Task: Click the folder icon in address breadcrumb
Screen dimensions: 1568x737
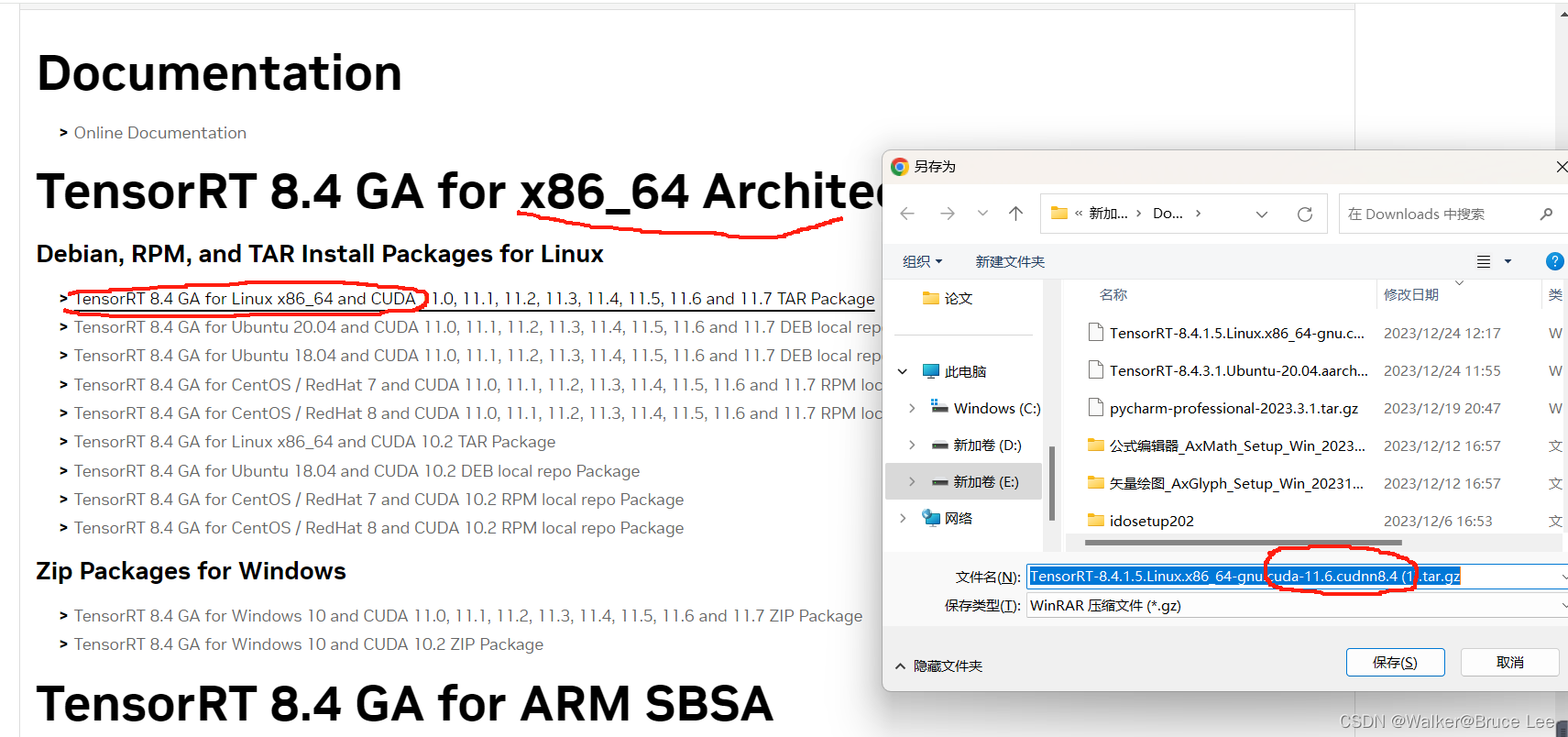Action: coord(1059,213)
